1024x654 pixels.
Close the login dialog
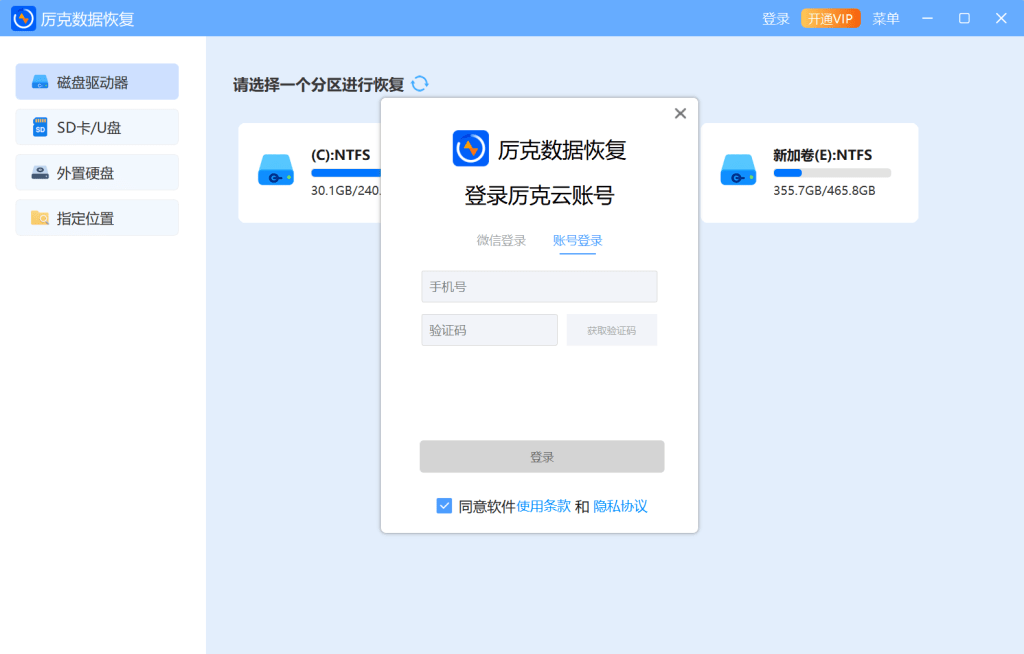pyautogui.click(x=680, y=114)
